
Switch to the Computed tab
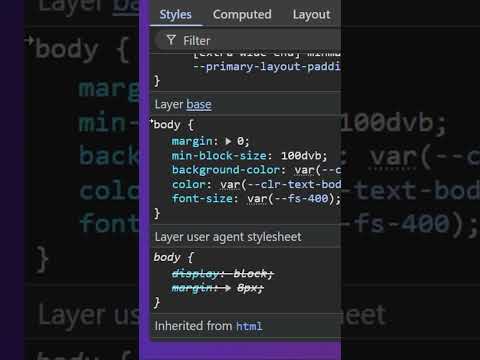point(242,14)
